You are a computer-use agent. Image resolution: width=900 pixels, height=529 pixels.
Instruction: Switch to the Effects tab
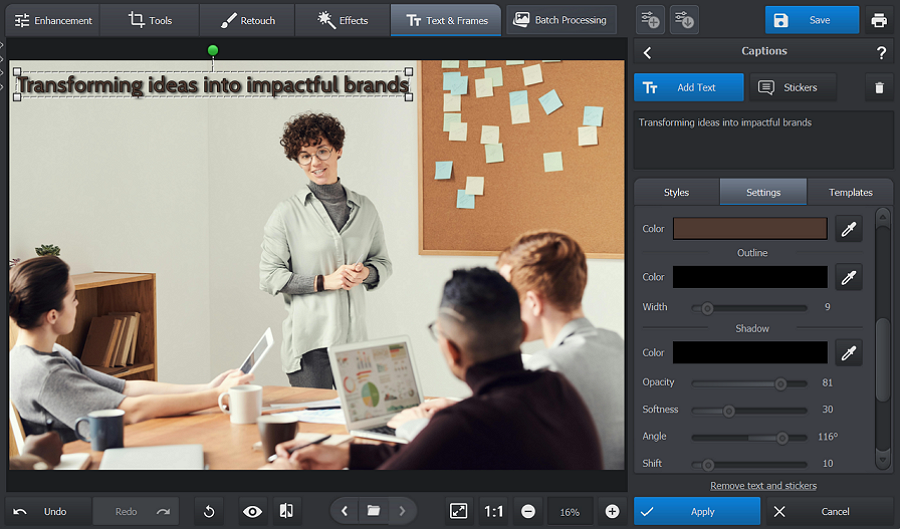(x=343, y=21)
